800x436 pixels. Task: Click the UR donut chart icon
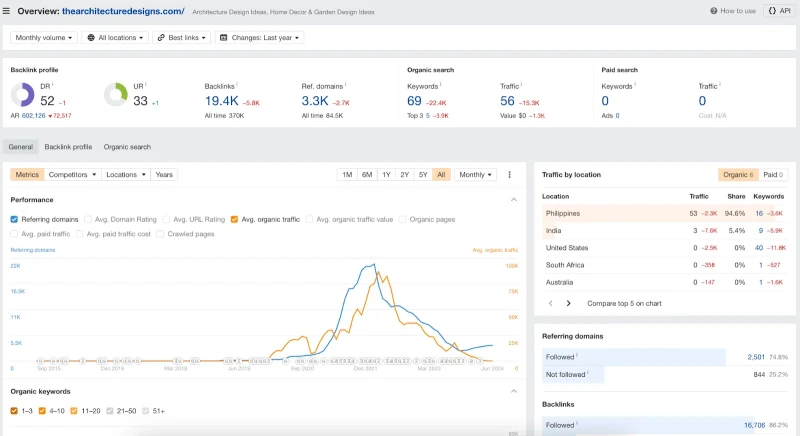click(x=116, y=95)
